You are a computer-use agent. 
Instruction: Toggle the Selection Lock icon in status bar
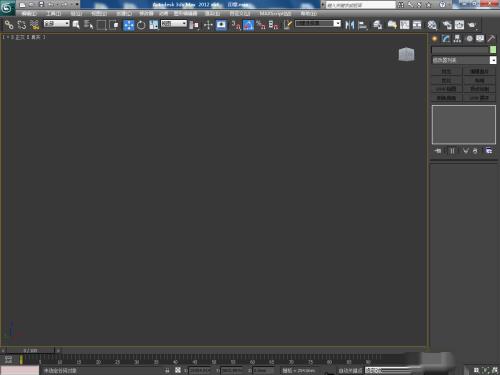click(x=167, y=370)
